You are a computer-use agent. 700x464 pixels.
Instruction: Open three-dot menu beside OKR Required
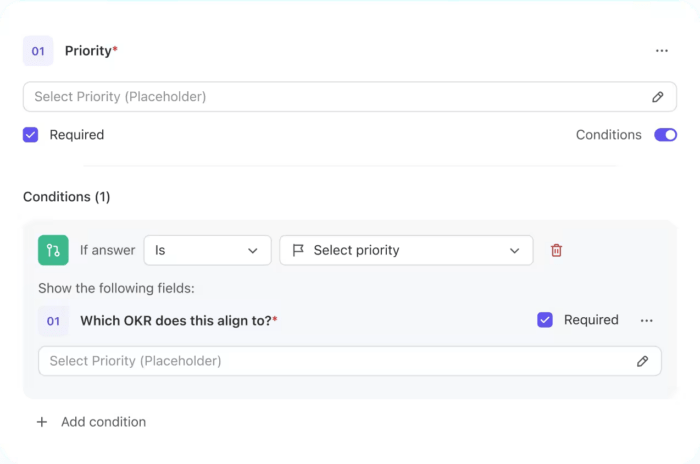646,320
